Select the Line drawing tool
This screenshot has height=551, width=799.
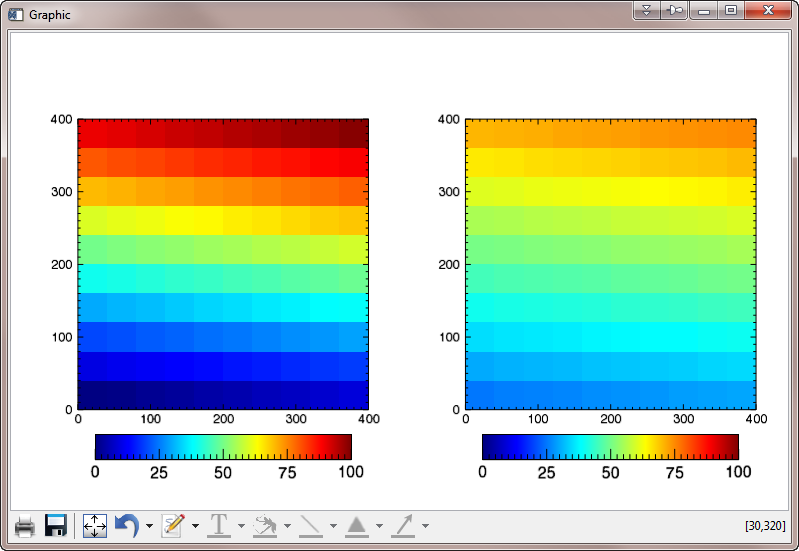[x=311, y=525]
